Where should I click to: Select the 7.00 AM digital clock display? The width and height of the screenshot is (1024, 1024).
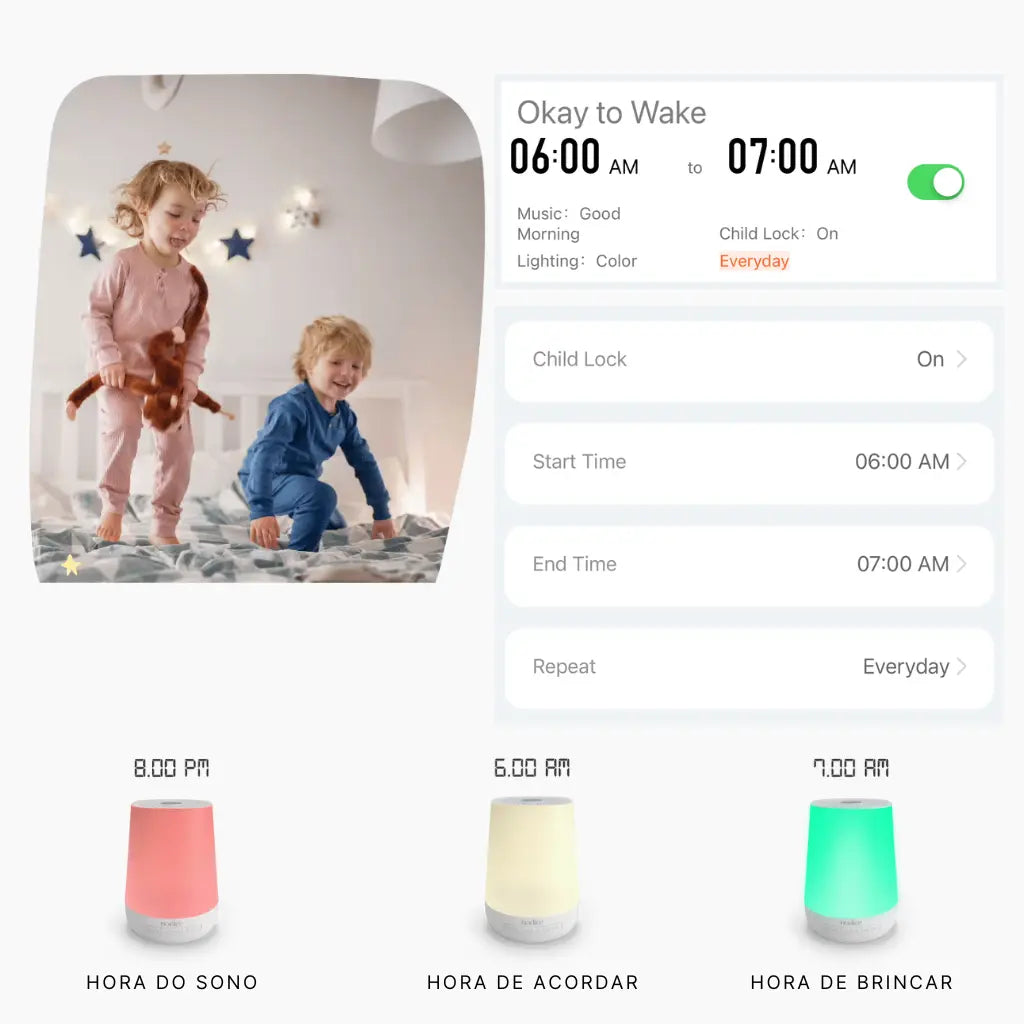point(851,767)
